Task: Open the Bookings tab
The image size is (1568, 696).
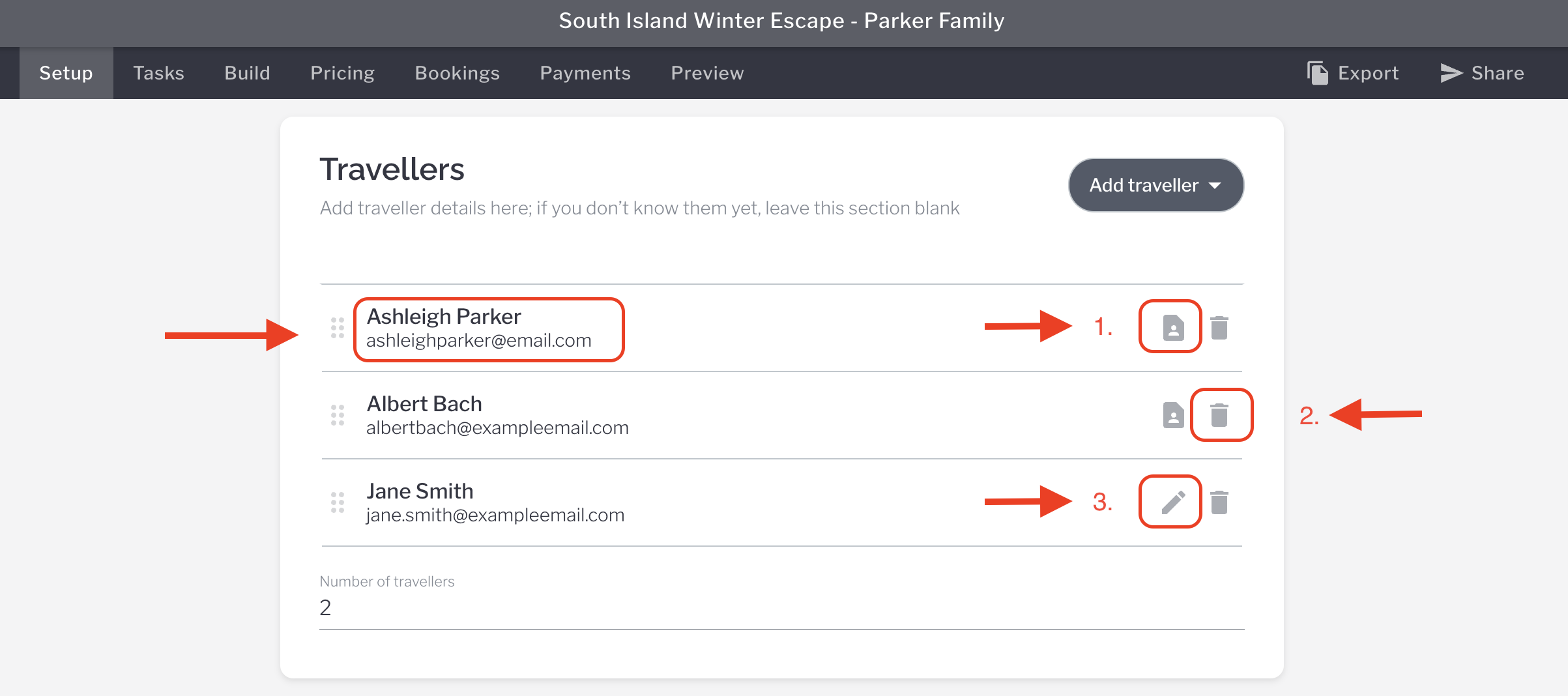Action: coord(457,73)
